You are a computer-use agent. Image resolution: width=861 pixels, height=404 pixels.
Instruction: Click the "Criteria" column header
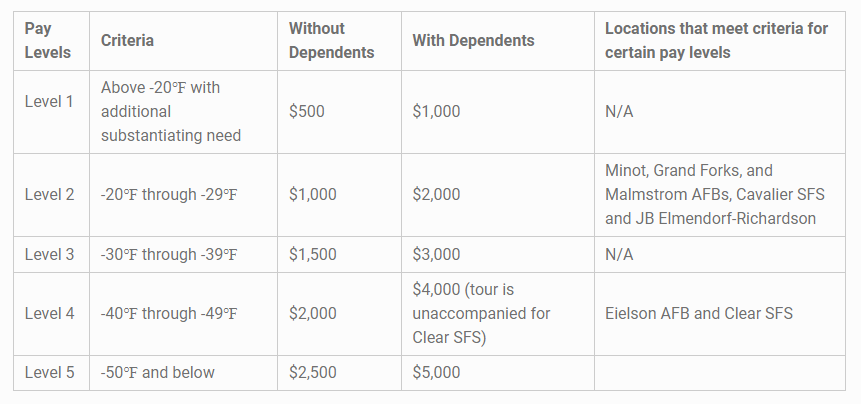127,41
